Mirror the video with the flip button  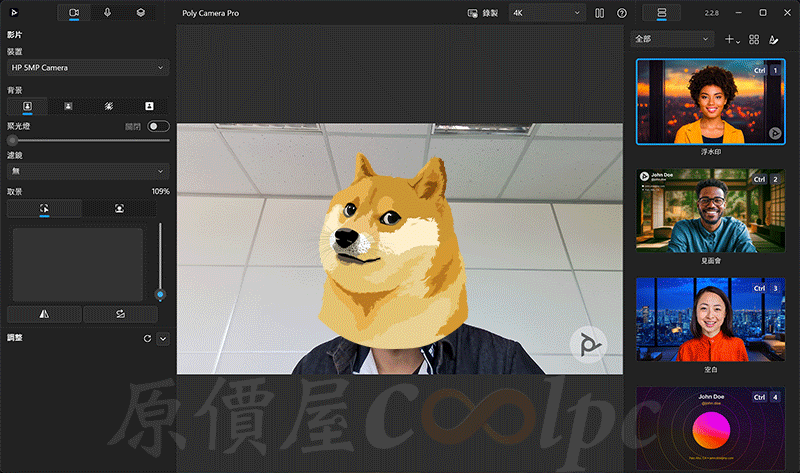point(44,314)
